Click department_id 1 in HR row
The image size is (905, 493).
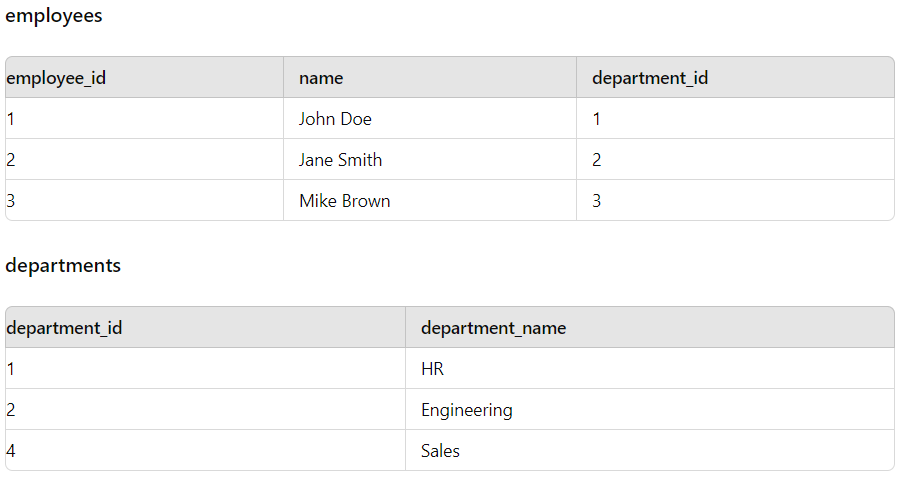(205, 368)
